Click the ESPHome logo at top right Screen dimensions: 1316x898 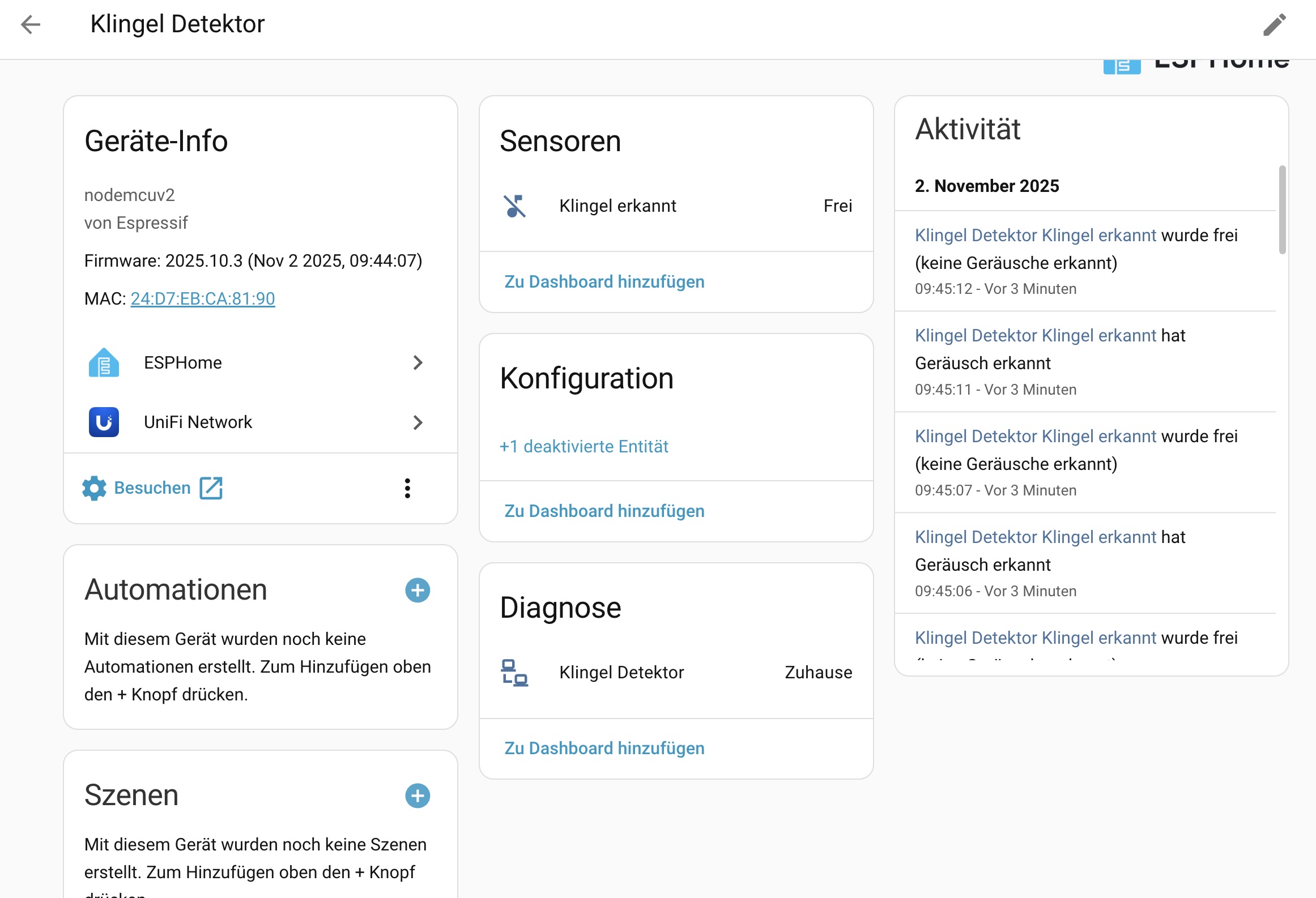[1122, 66]
